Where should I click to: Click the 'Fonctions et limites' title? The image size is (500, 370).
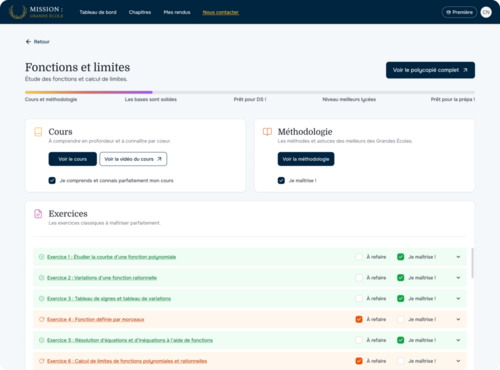point(78,67)
